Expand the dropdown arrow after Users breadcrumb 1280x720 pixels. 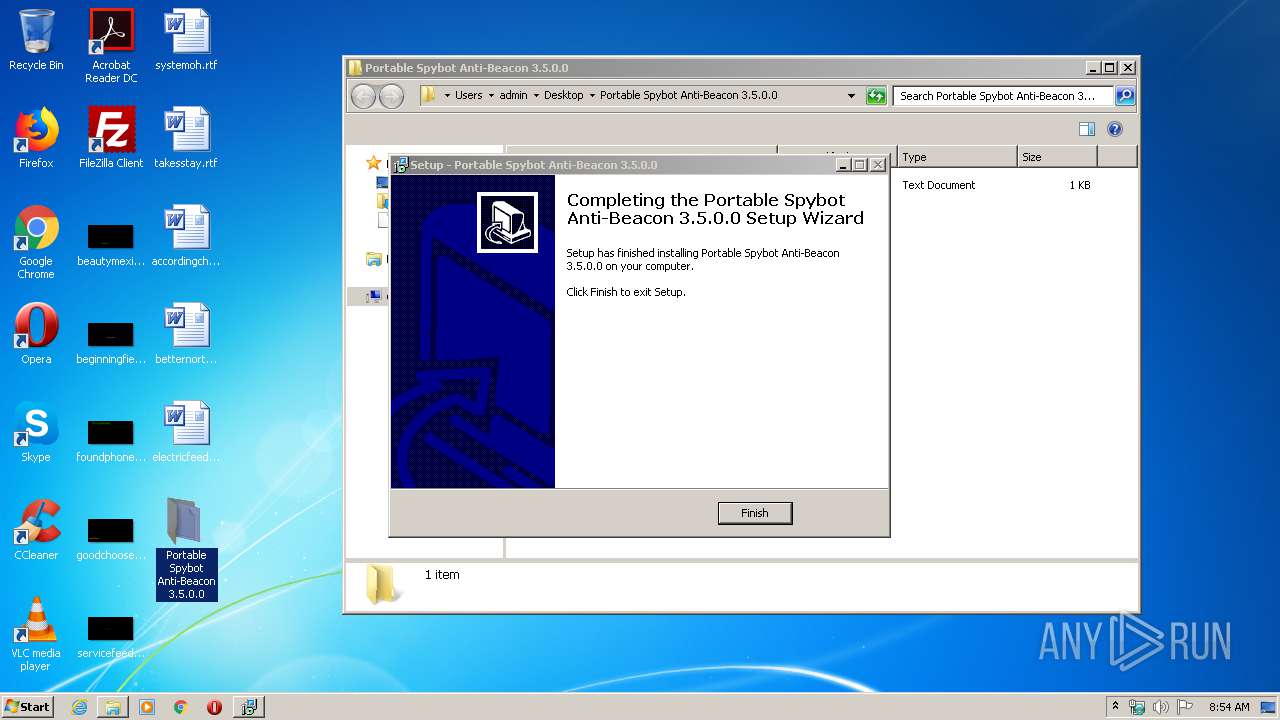tap(491, 96)
